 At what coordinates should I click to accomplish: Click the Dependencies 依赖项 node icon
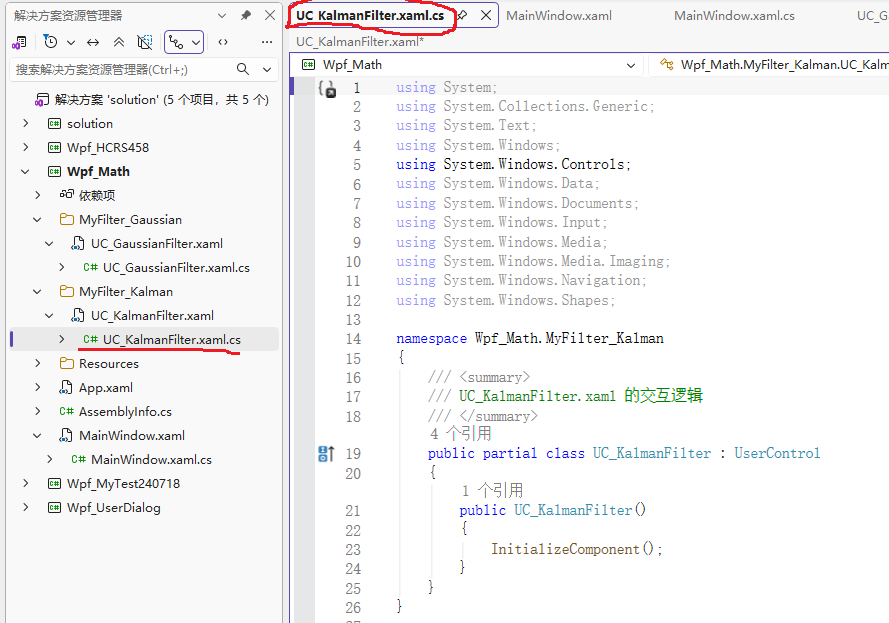66,195
